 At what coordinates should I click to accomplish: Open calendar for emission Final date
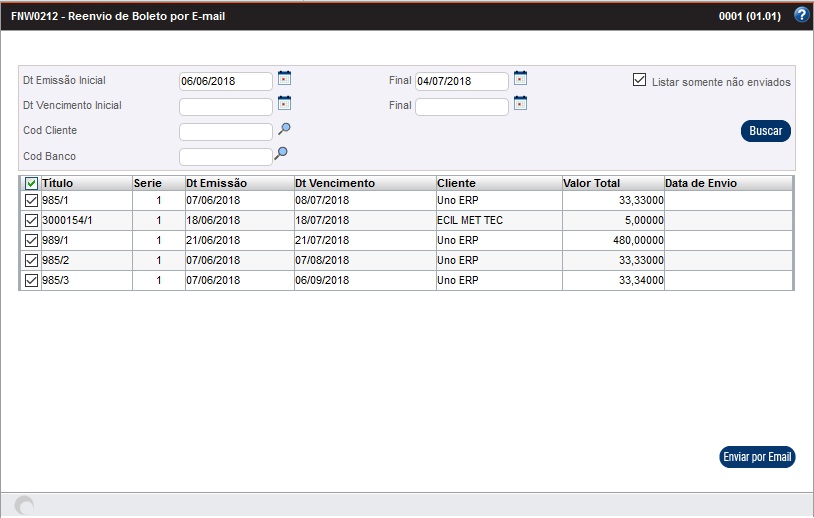(x=519, y=78)
